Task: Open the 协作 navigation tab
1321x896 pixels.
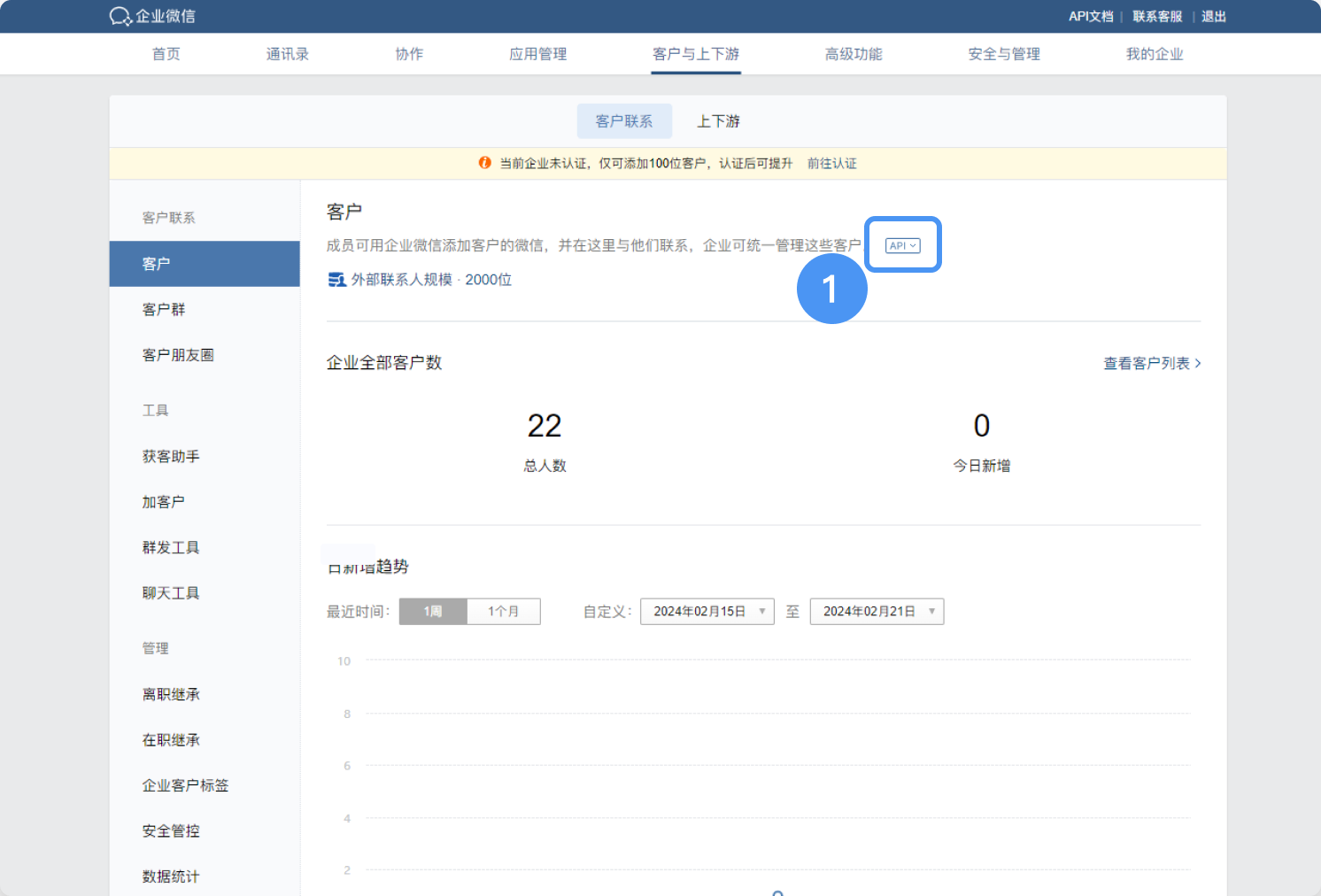Action: pos(409,54)
